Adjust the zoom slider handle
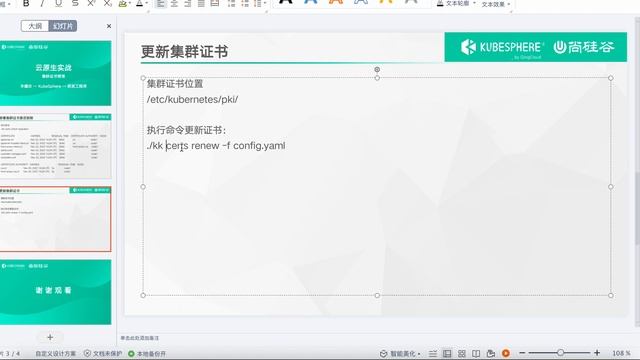 (560, 353)
